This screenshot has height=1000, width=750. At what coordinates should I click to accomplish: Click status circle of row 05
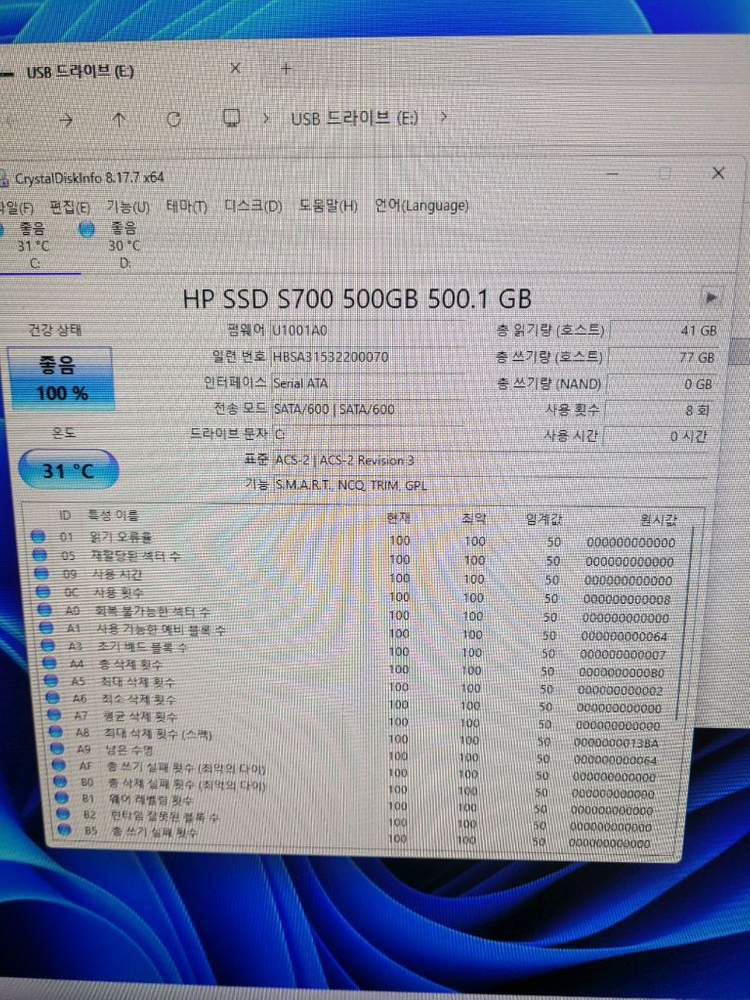[40, 555]
